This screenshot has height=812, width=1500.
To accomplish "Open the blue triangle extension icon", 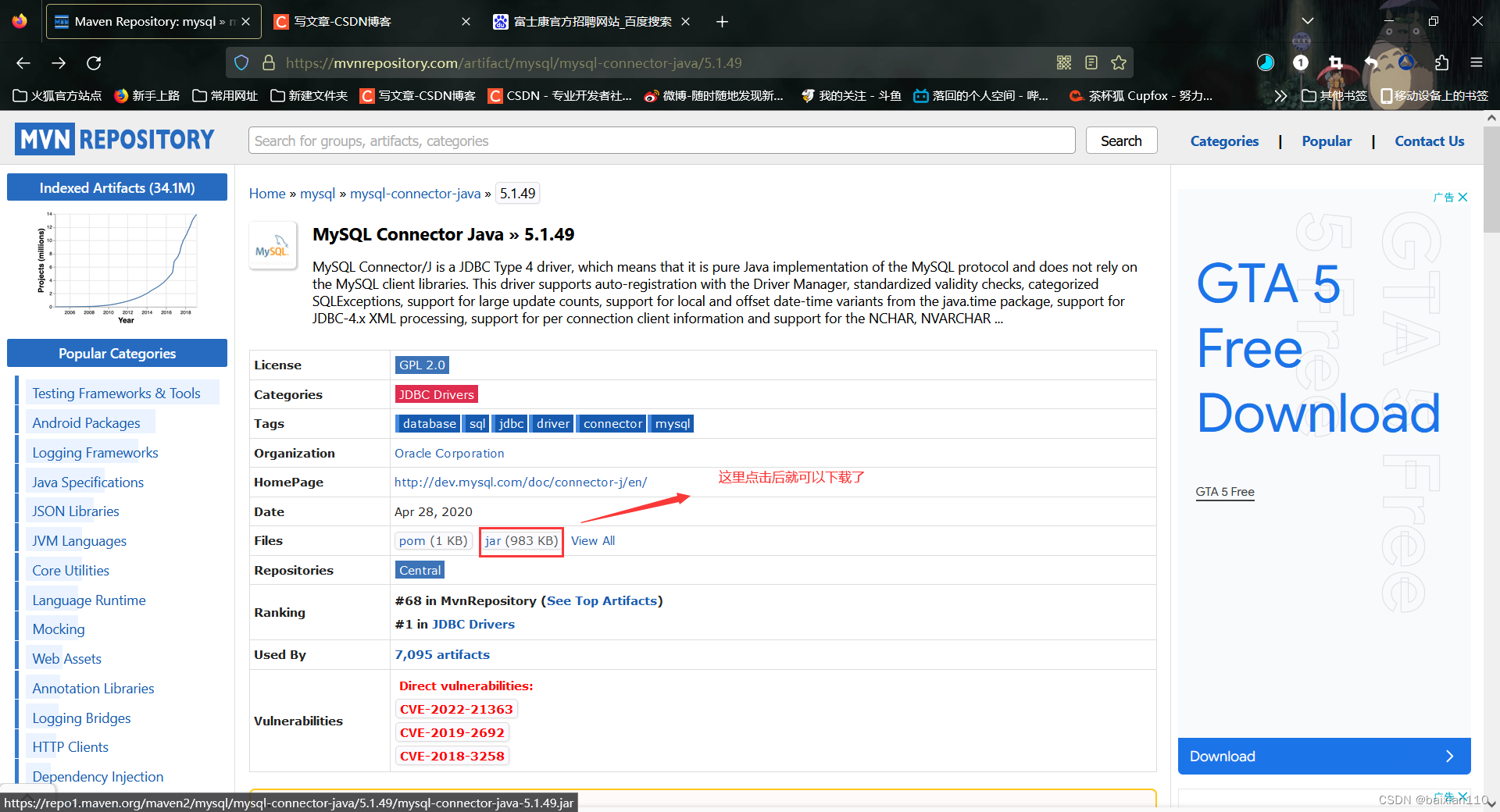I will click(1406, 62).
